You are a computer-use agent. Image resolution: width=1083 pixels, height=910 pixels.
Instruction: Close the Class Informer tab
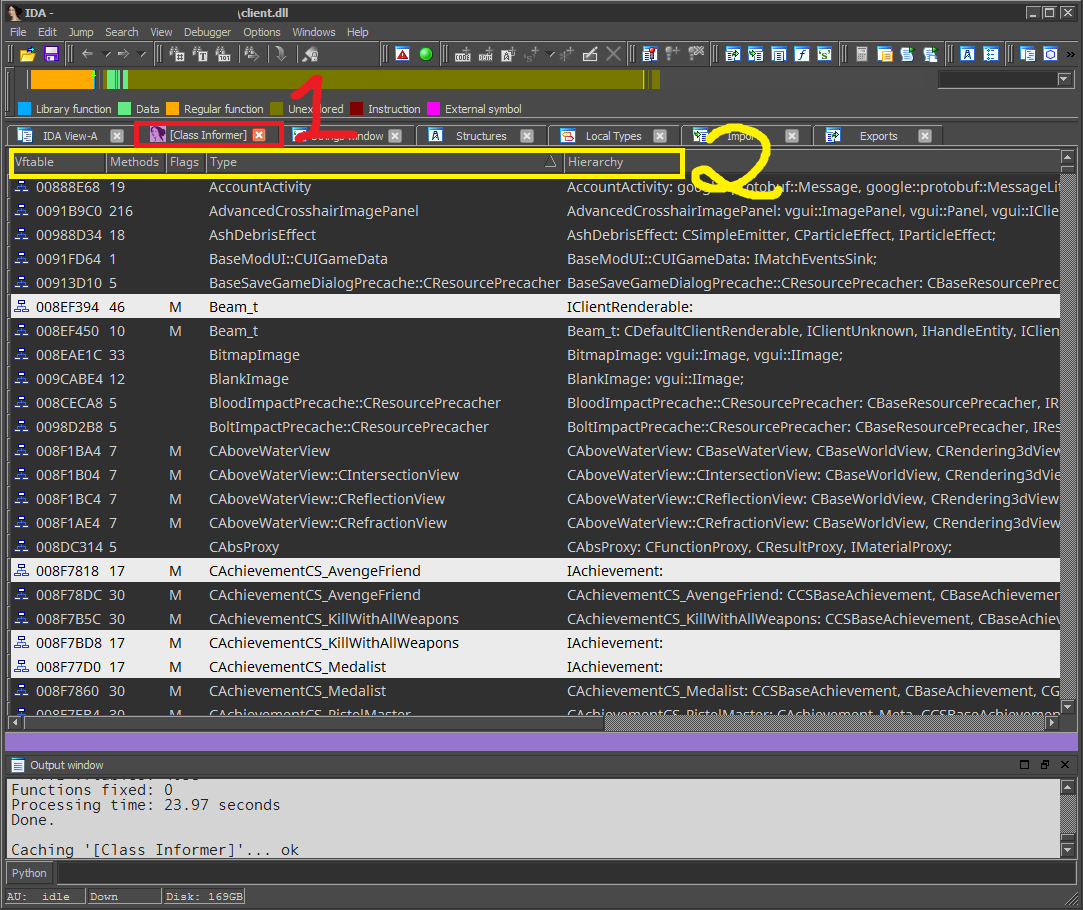pos(259,135)
